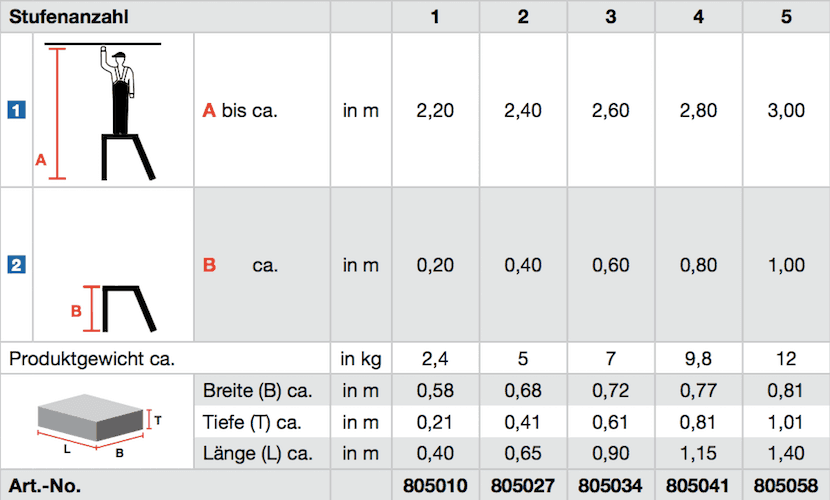Click the 3,00 reach height value
The image size is (830, 500).
[x=785, y=111]
